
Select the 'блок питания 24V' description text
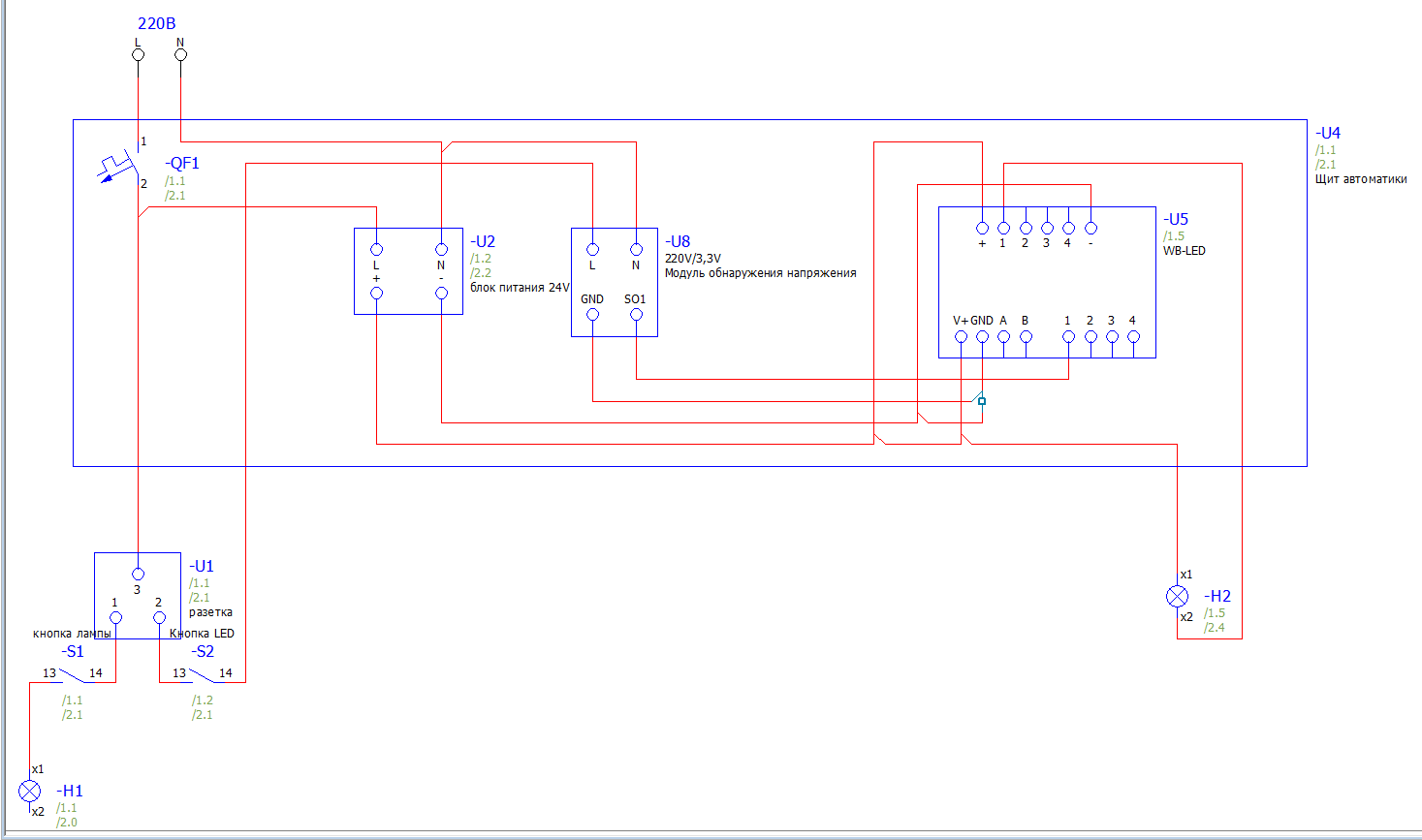coord(520,288)
